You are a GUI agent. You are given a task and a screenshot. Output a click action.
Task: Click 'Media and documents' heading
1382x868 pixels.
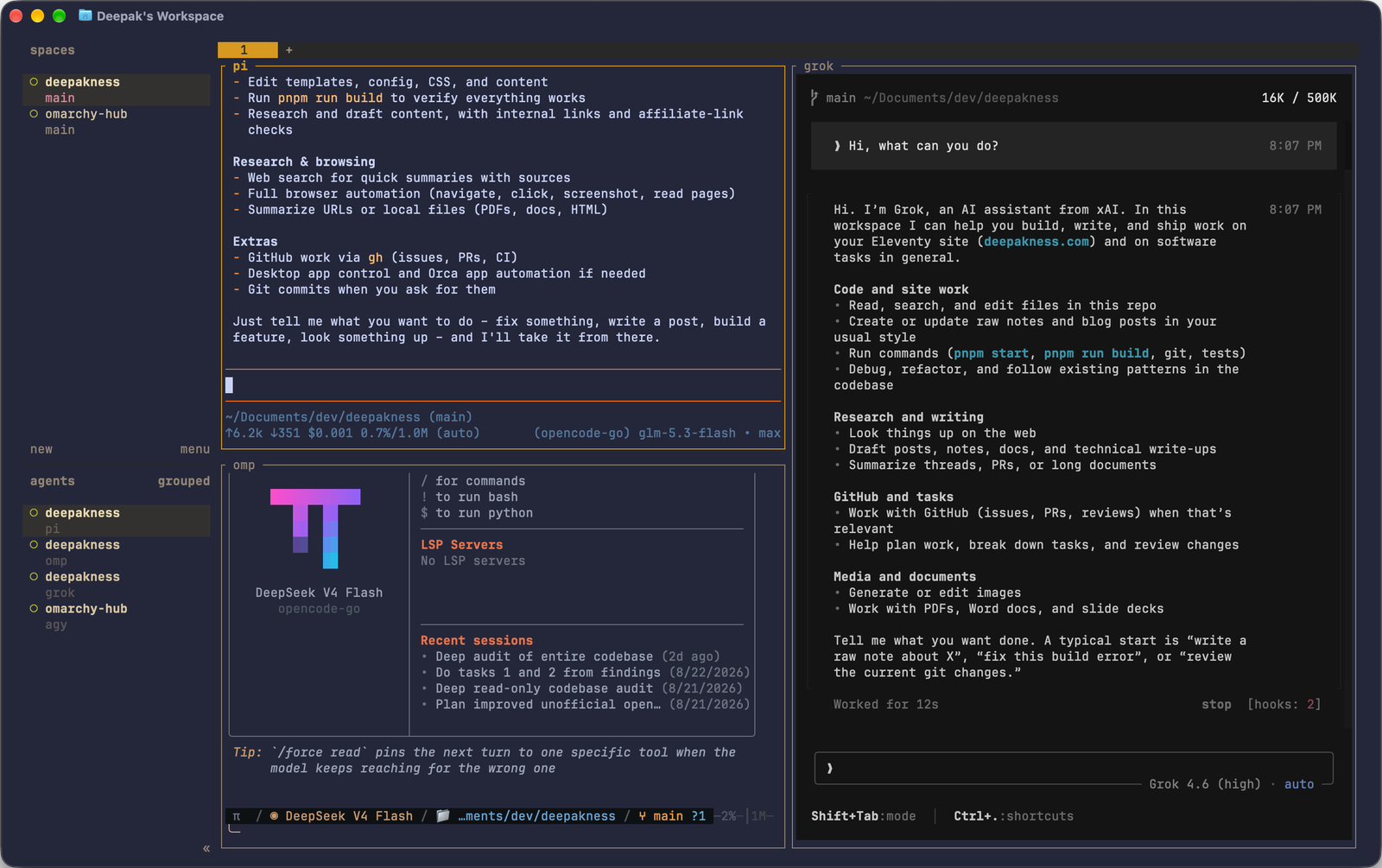(904, 577)
